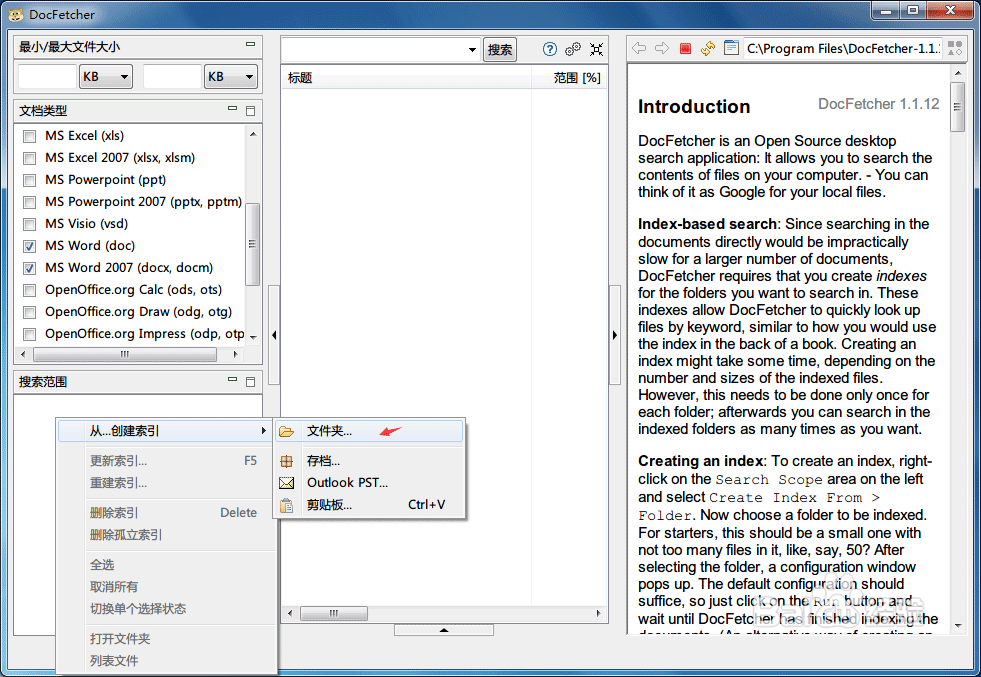Click the envelope icon for Outlook PST
The height and width of the screenshot is (677, 981).
pyautogui.click(x=287, y=483)
